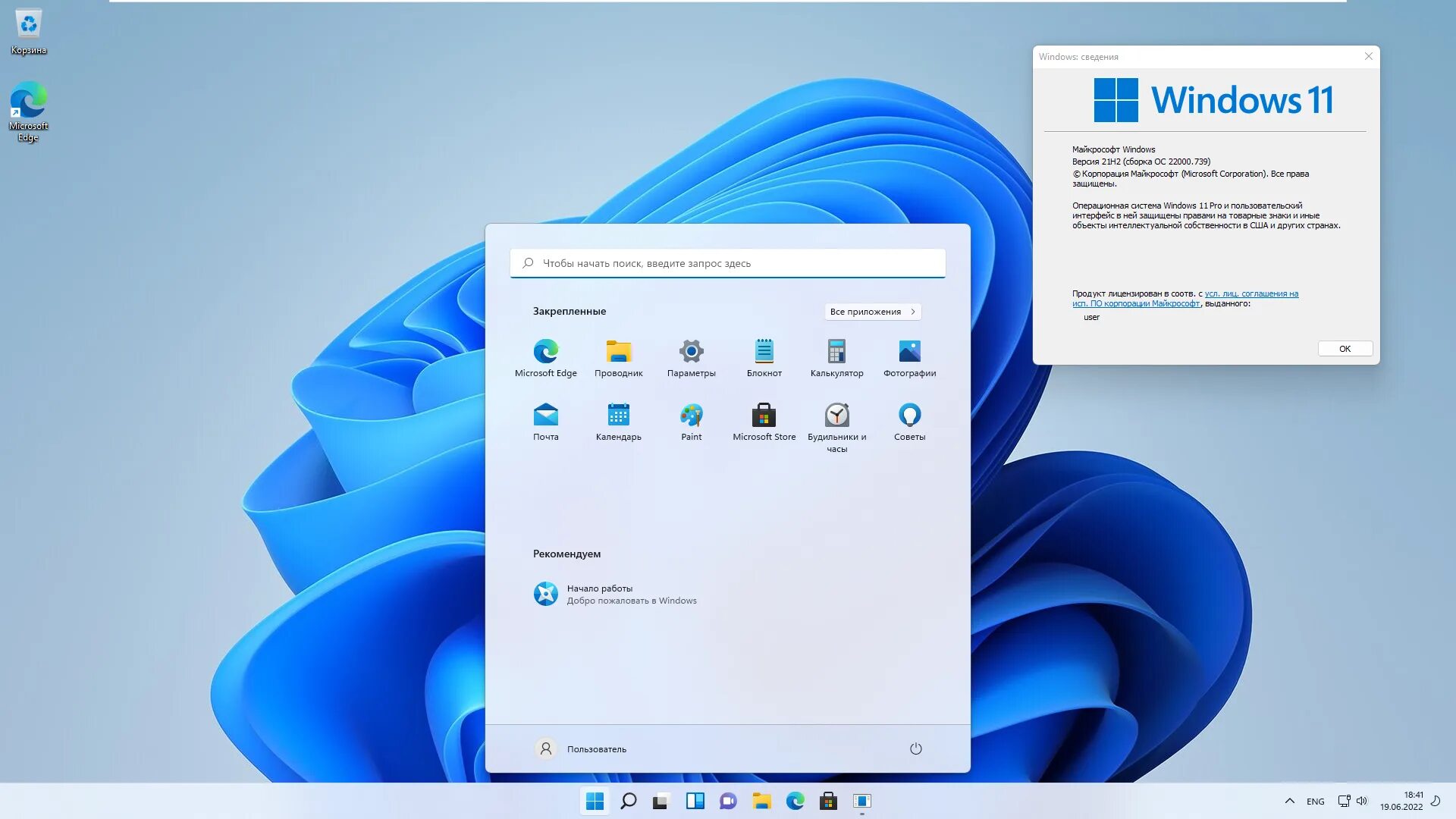
Task: Open Settings (Параметры) pinned app
Action: click(x=691, y=352)
